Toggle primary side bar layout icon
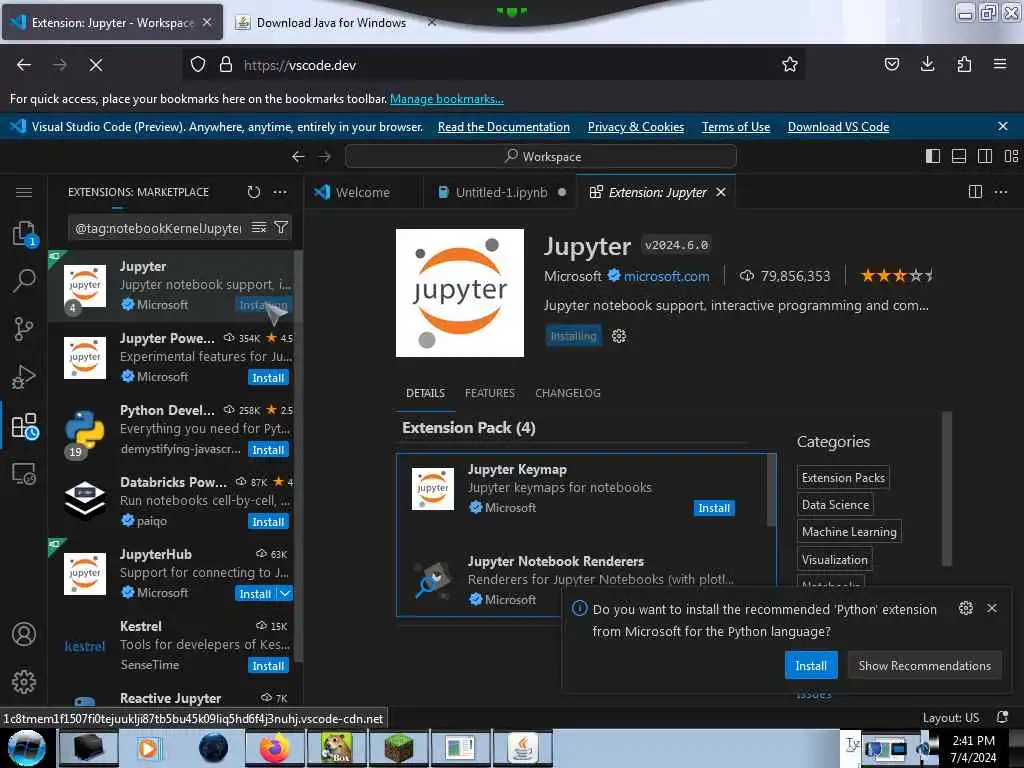The image size is (1024, 768). [933, 156]
